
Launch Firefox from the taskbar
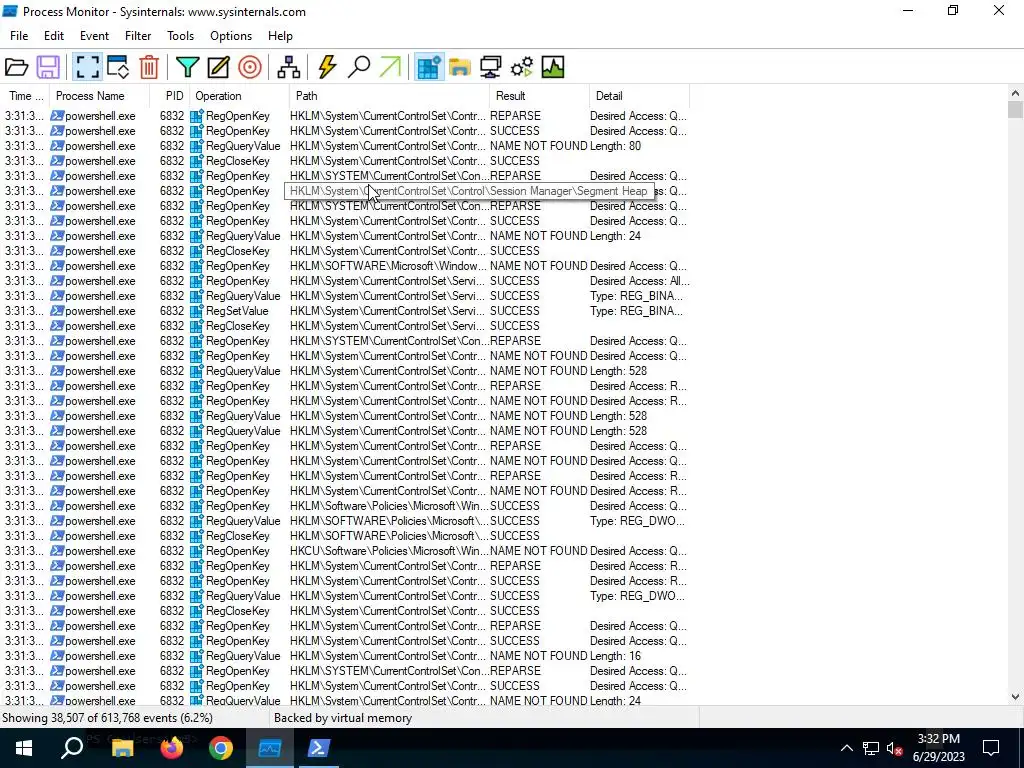click(x=172, y=748)
